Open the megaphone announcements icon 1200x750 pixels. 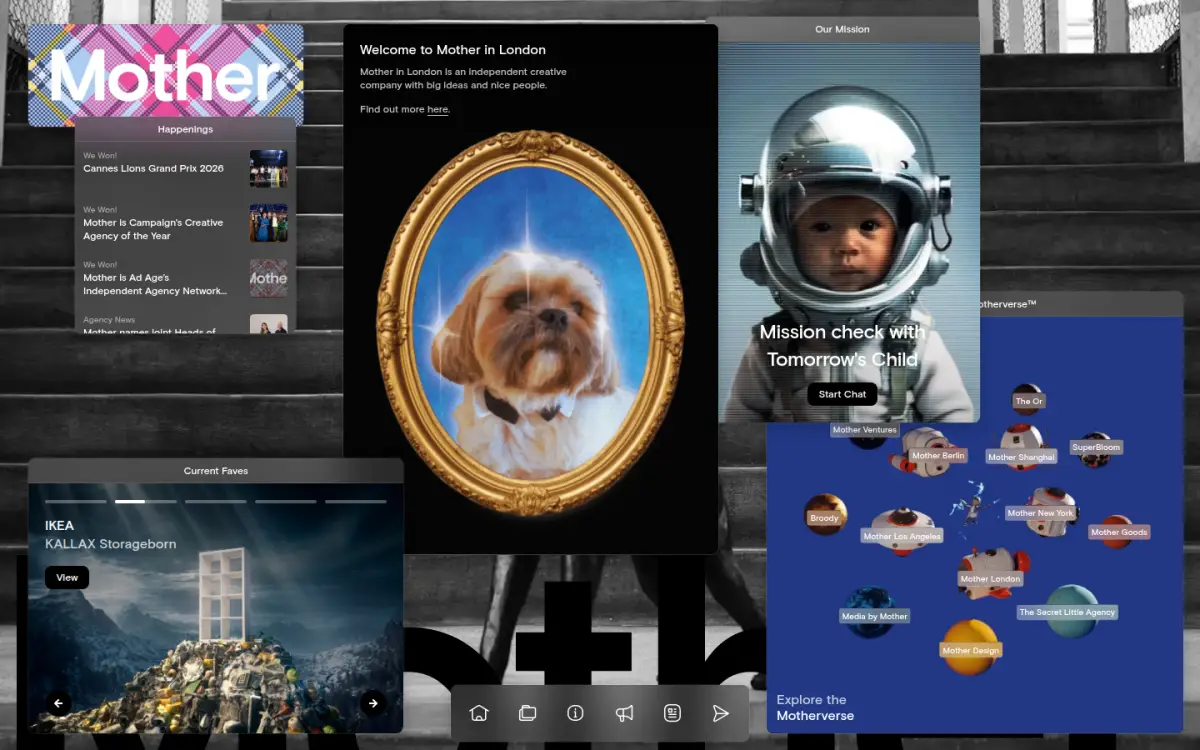click(x=624, y=713)
